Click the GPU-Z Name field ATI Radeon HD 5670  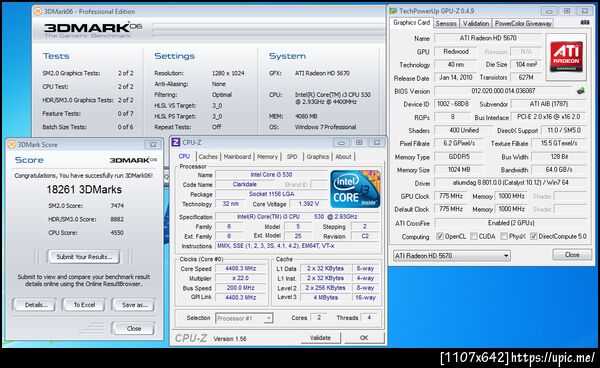488,38
